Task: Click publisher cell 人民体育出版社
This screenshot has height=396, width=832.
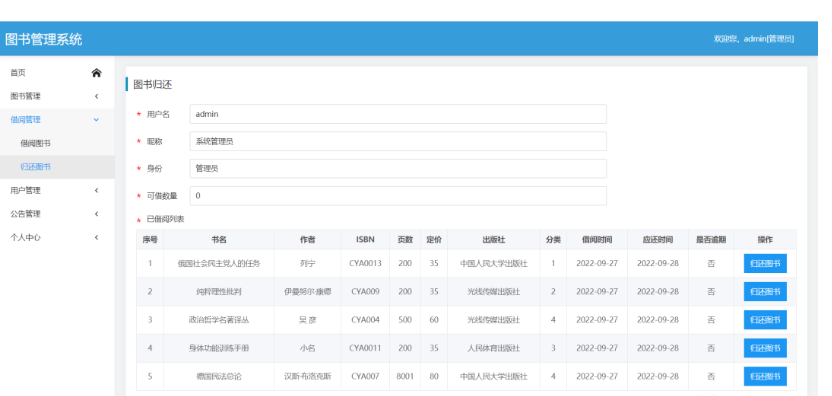Action: 493,348
